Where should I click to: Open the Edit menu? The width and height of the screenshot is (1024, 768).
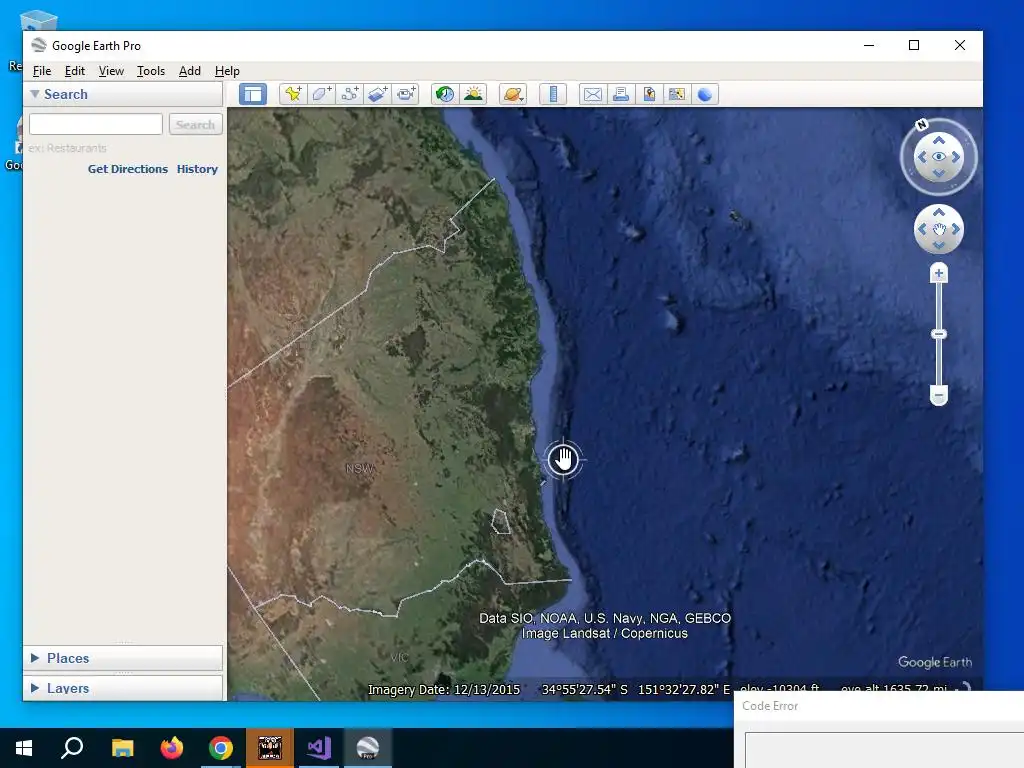[x=74, y=71]
